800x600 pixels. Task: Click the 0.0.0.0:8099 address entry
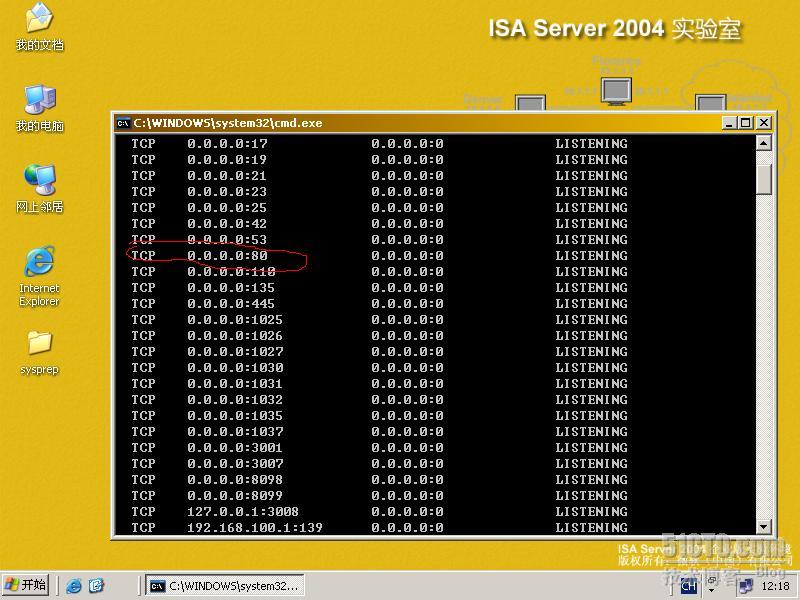click(235, 495)
